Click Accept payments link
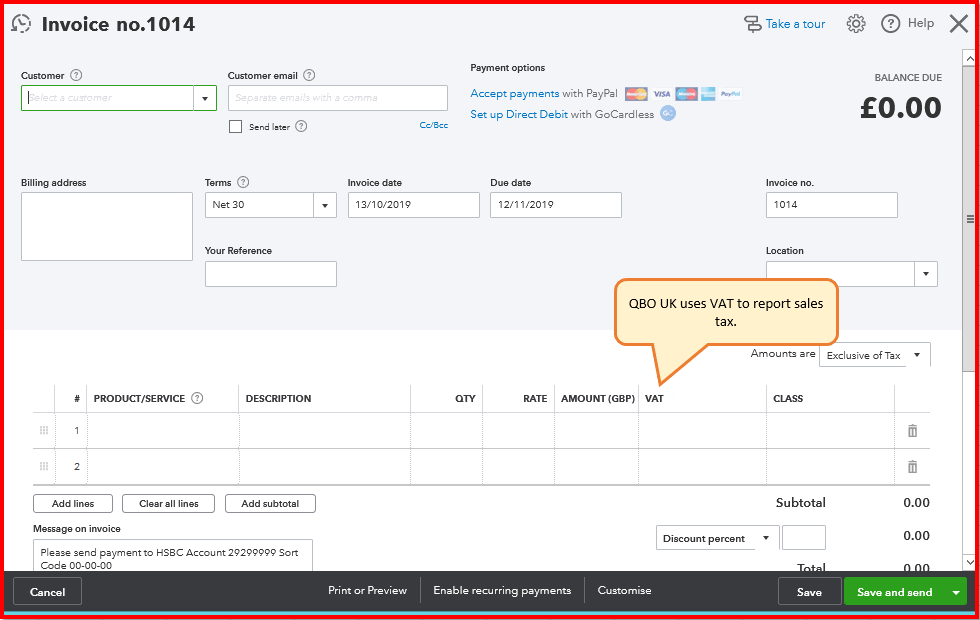The height and width of the screenshot is (620, 980). tap(514, 93)
